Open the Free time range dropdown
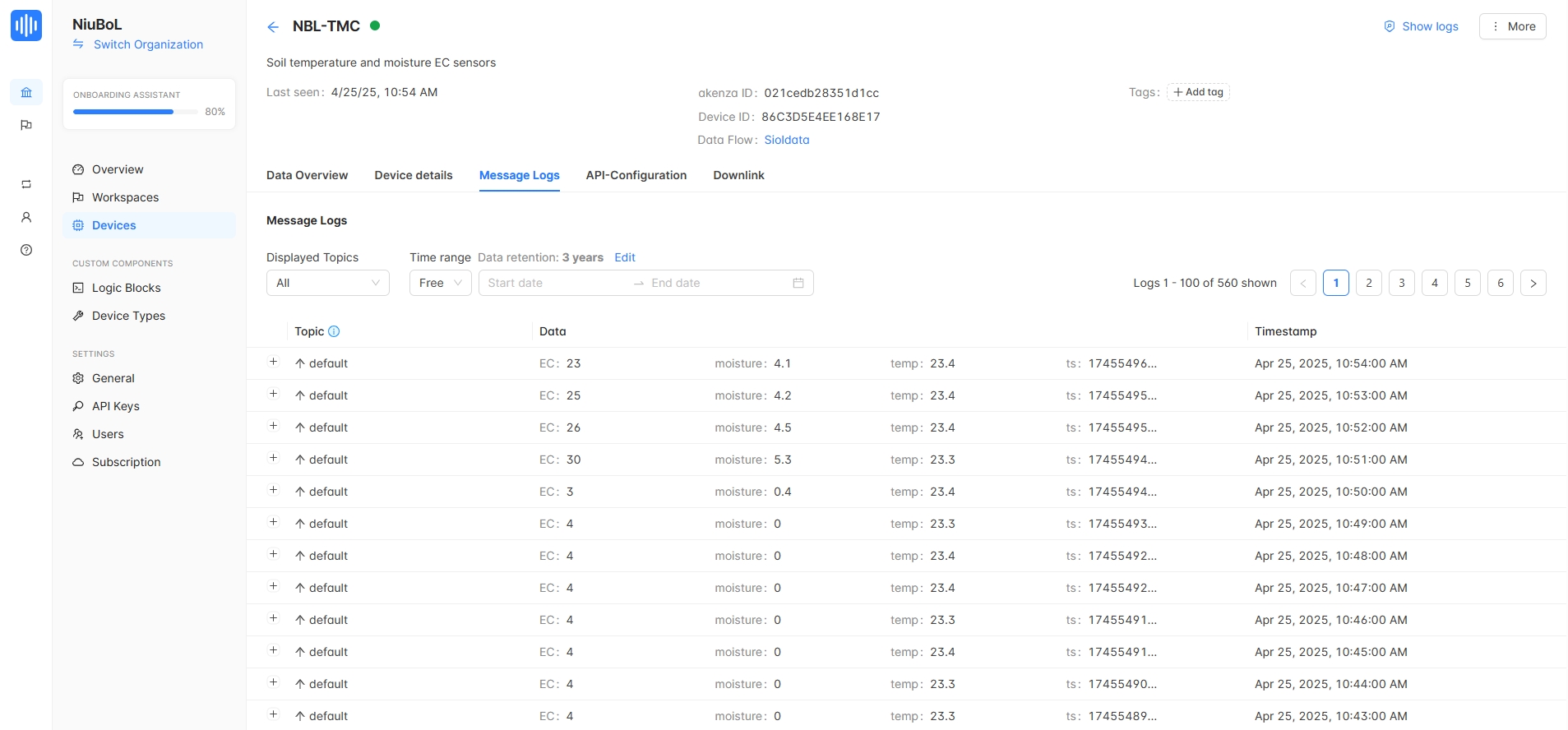1568x730 pixels. pyautogui.click(x=440, y=283)
